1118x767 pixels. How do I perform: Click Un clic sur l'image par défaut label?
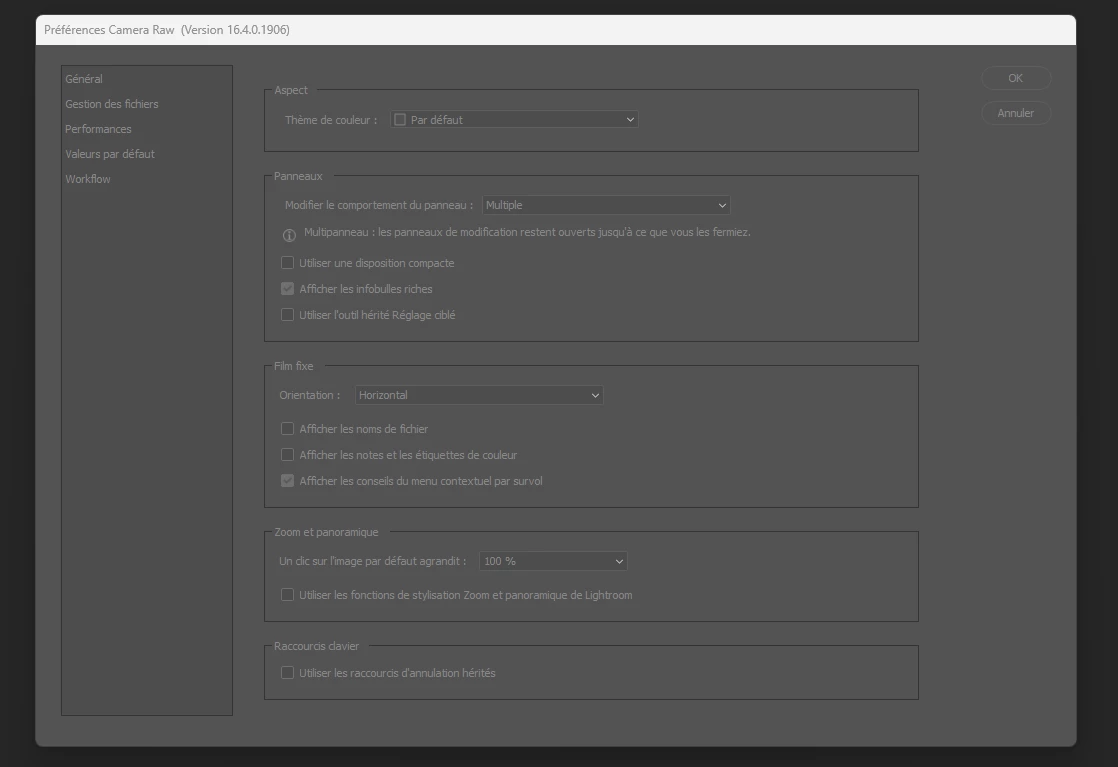tap(373, 561)
